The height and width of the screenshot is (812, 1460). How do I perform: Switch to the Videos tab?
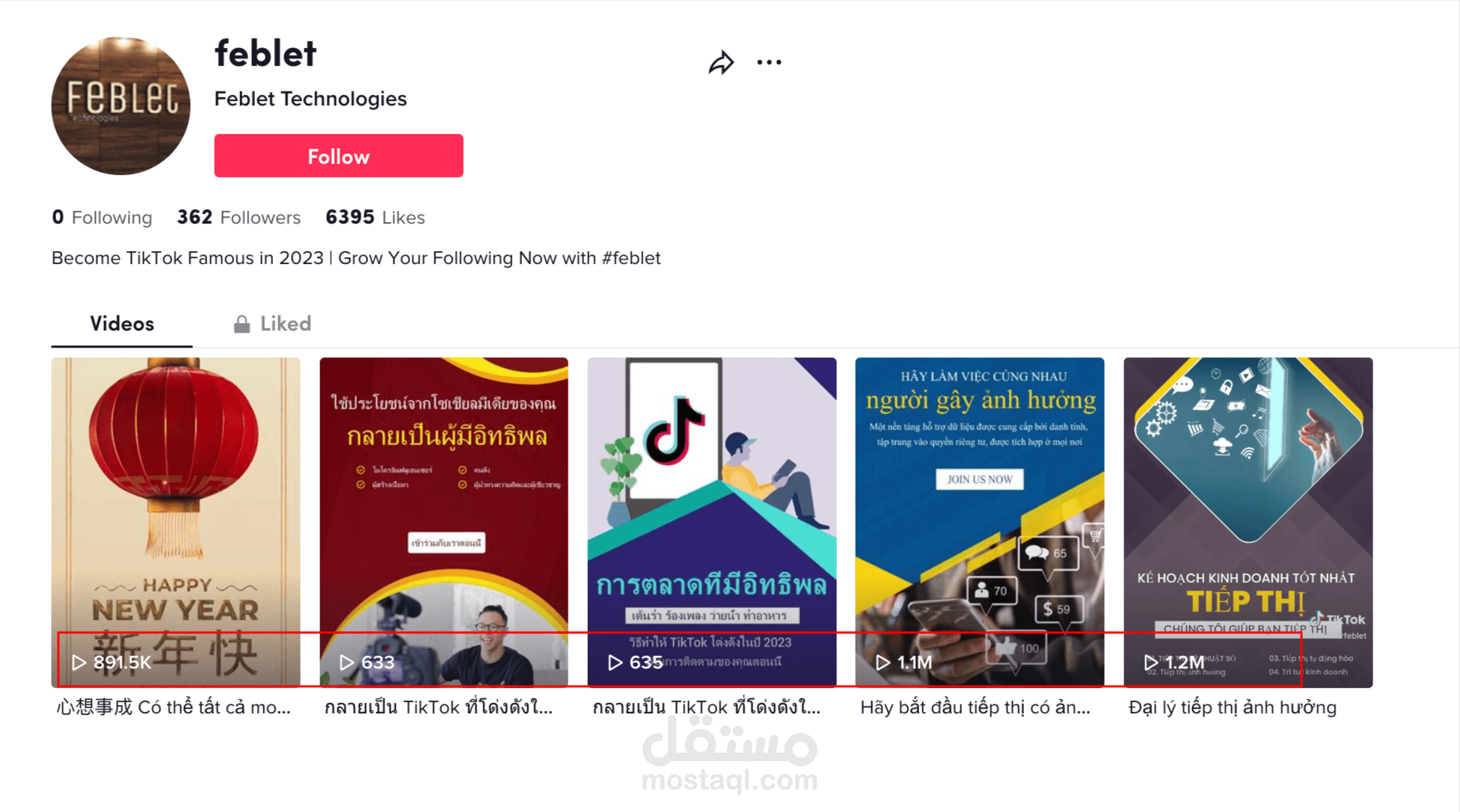coord(122,324)
